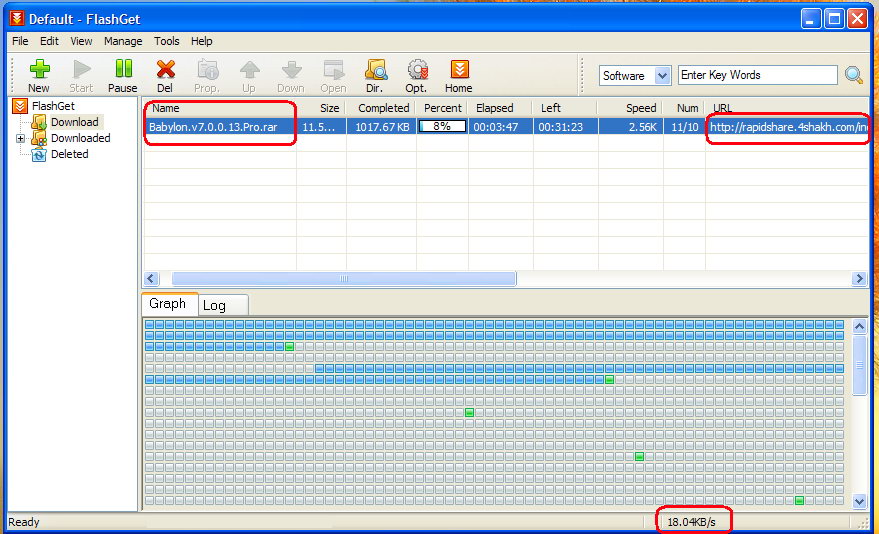Click the Del toolbar icon
Viewport: 879px width, 534px height.
165,69
